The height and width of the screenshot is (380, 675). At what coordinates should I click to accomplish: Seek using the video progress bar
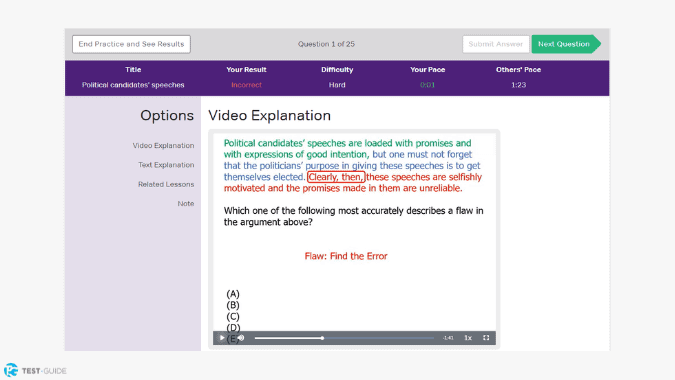click(x=344, y=338)
